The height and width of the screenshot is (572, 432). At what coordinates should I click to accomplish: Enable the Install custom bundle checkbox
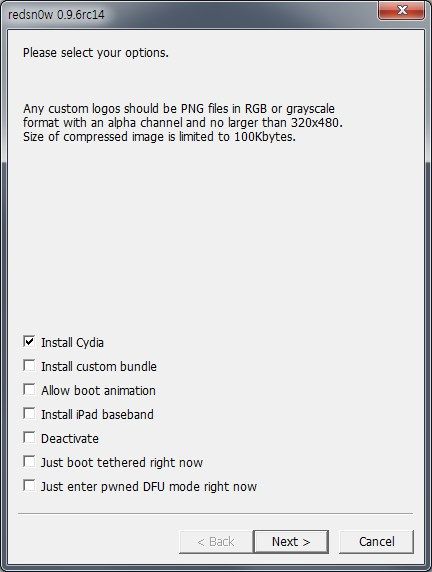point(29,366)
